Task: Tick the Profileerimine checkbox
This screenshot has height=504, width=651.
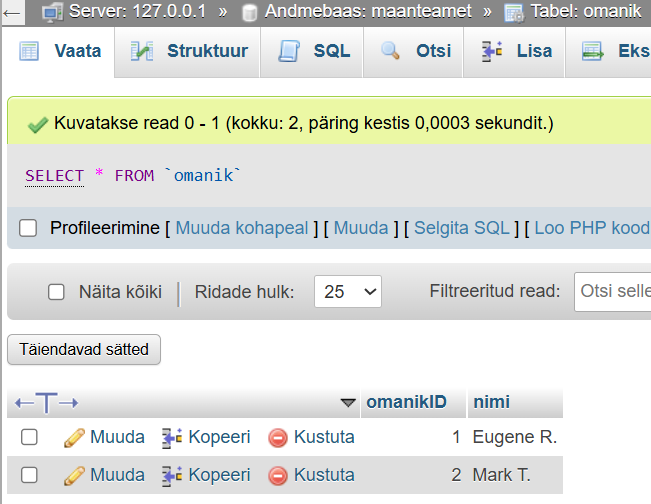Action: point(28,228)
